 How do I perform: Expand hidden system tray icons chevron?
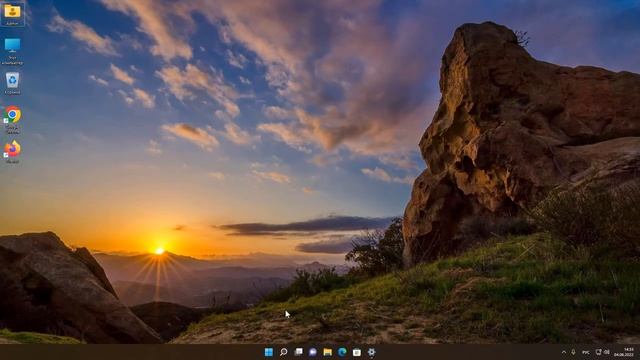pos(564,352)
